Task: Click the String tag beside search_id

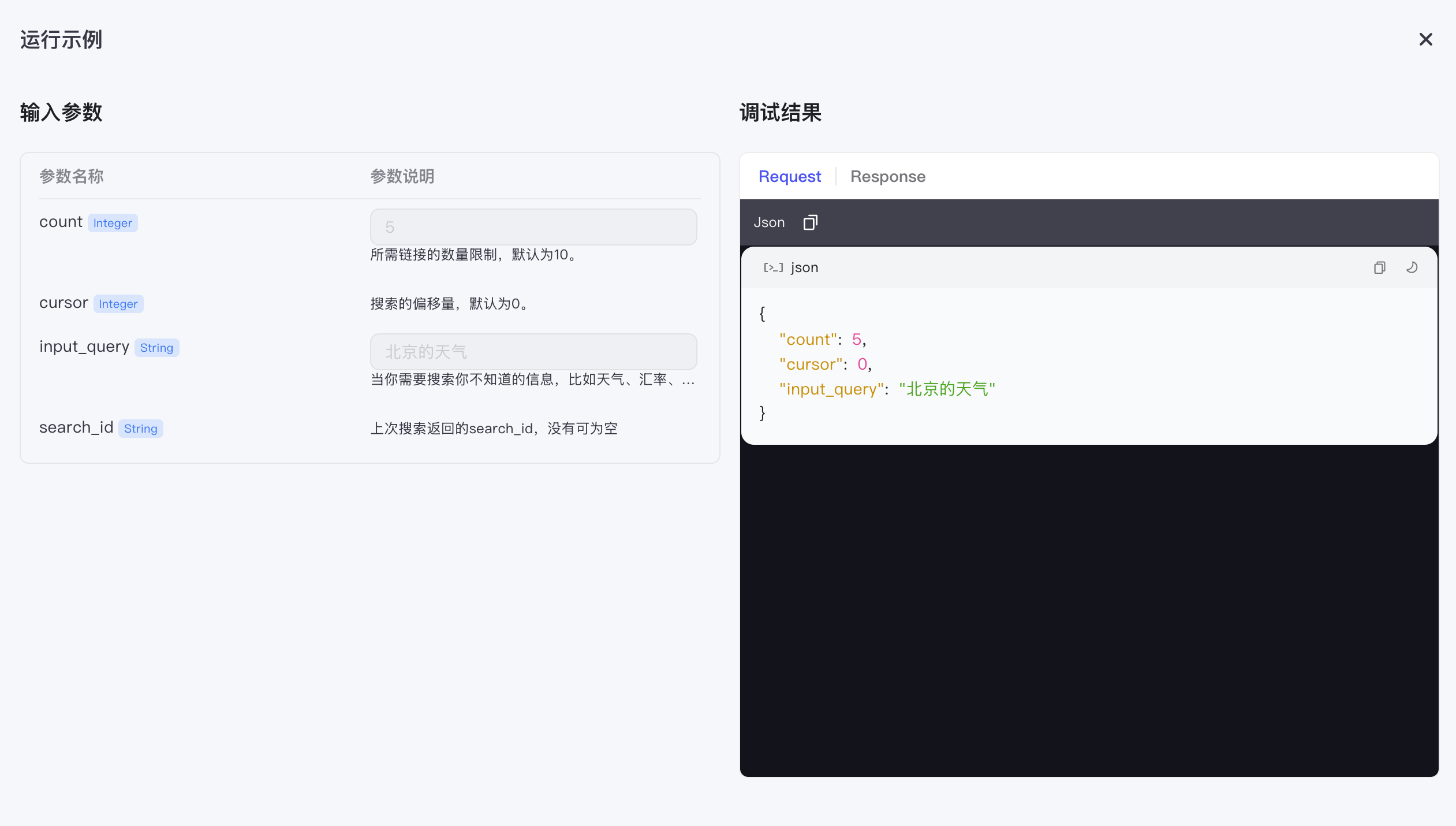Action: (140, 429)
